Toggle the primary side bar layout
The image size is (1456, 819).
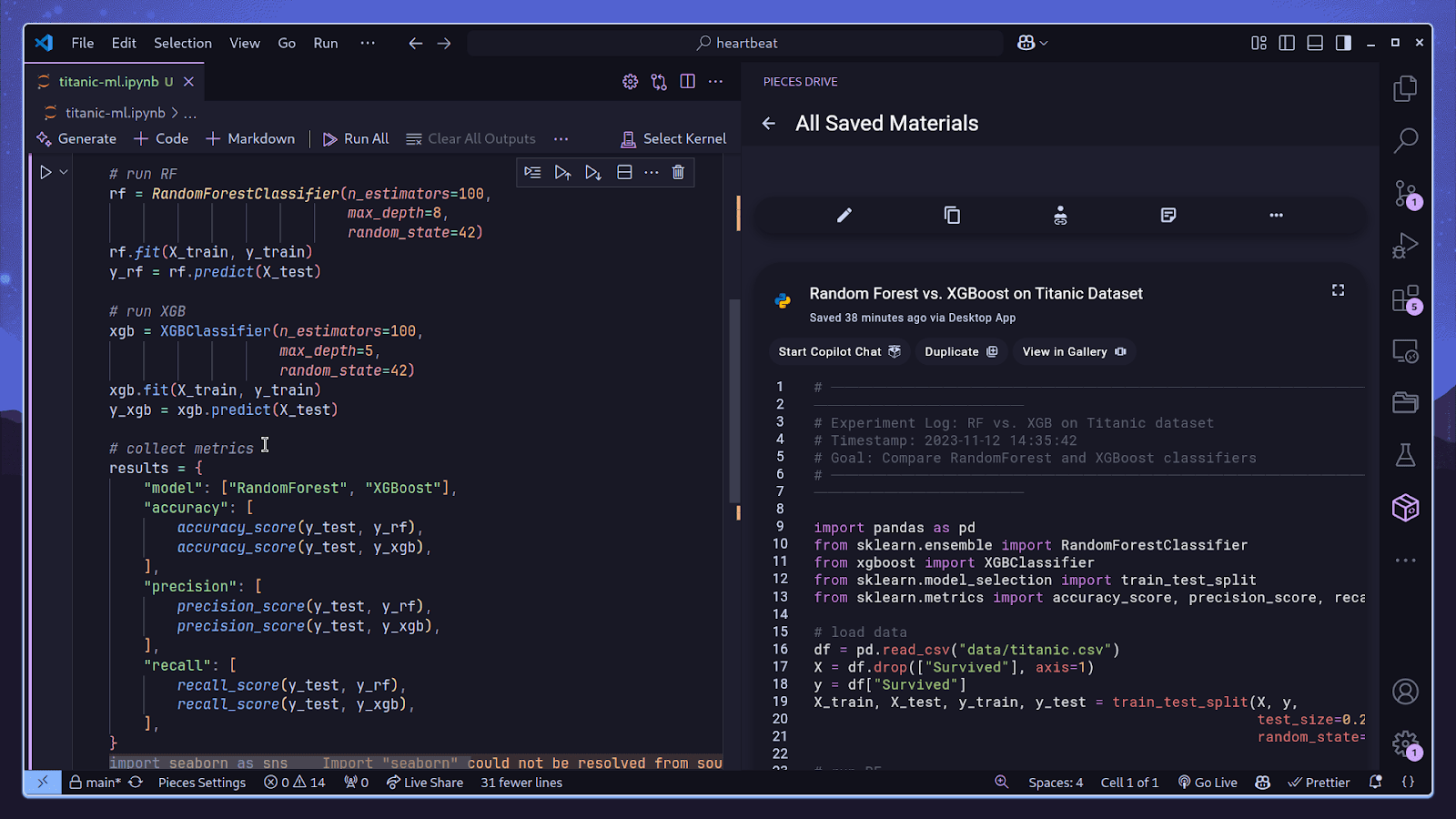[x=1287, y=43]
